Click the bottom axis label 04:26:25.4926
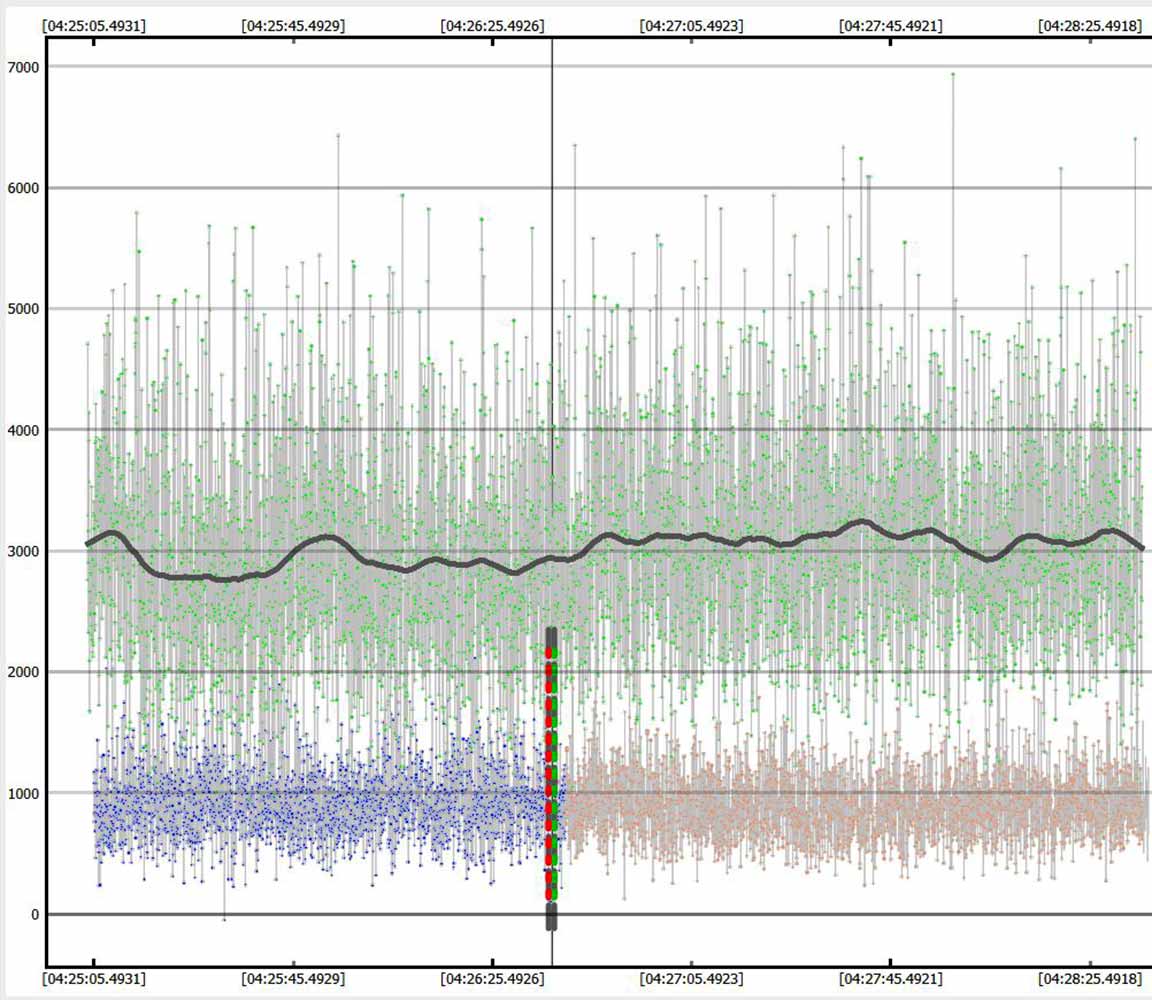This screenshot has width=1152, height=1000. point(492,979)
